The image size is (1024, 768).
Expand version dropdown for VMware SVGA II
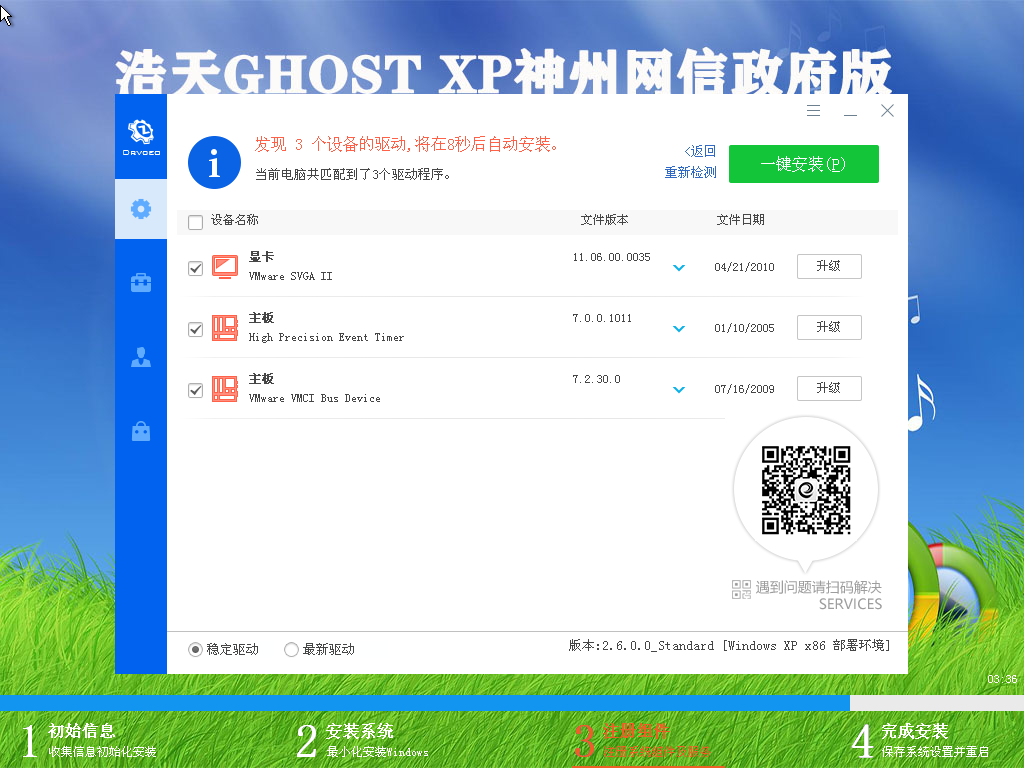click(679, 267)
